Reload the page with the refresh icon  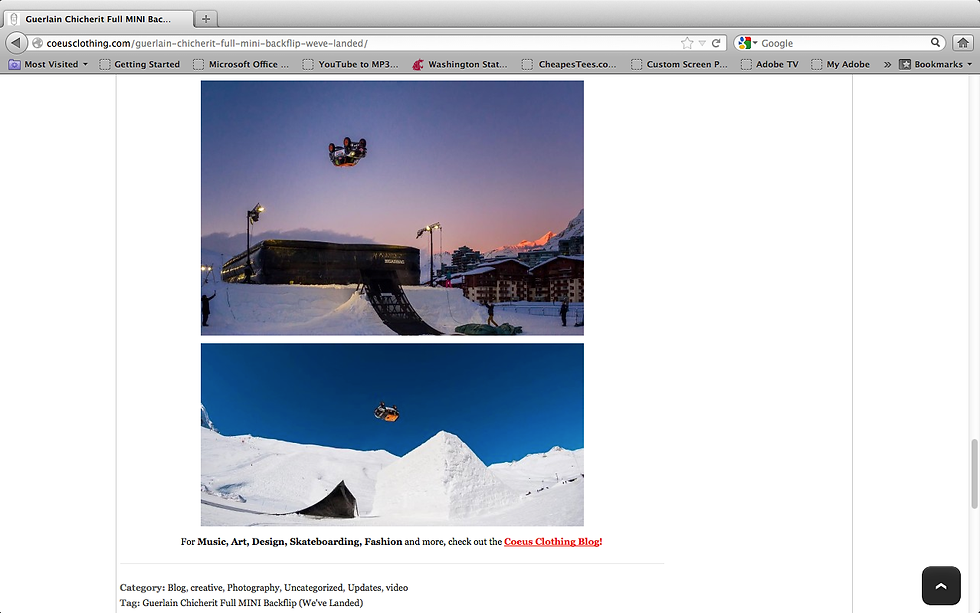click(x=716, y=43)
